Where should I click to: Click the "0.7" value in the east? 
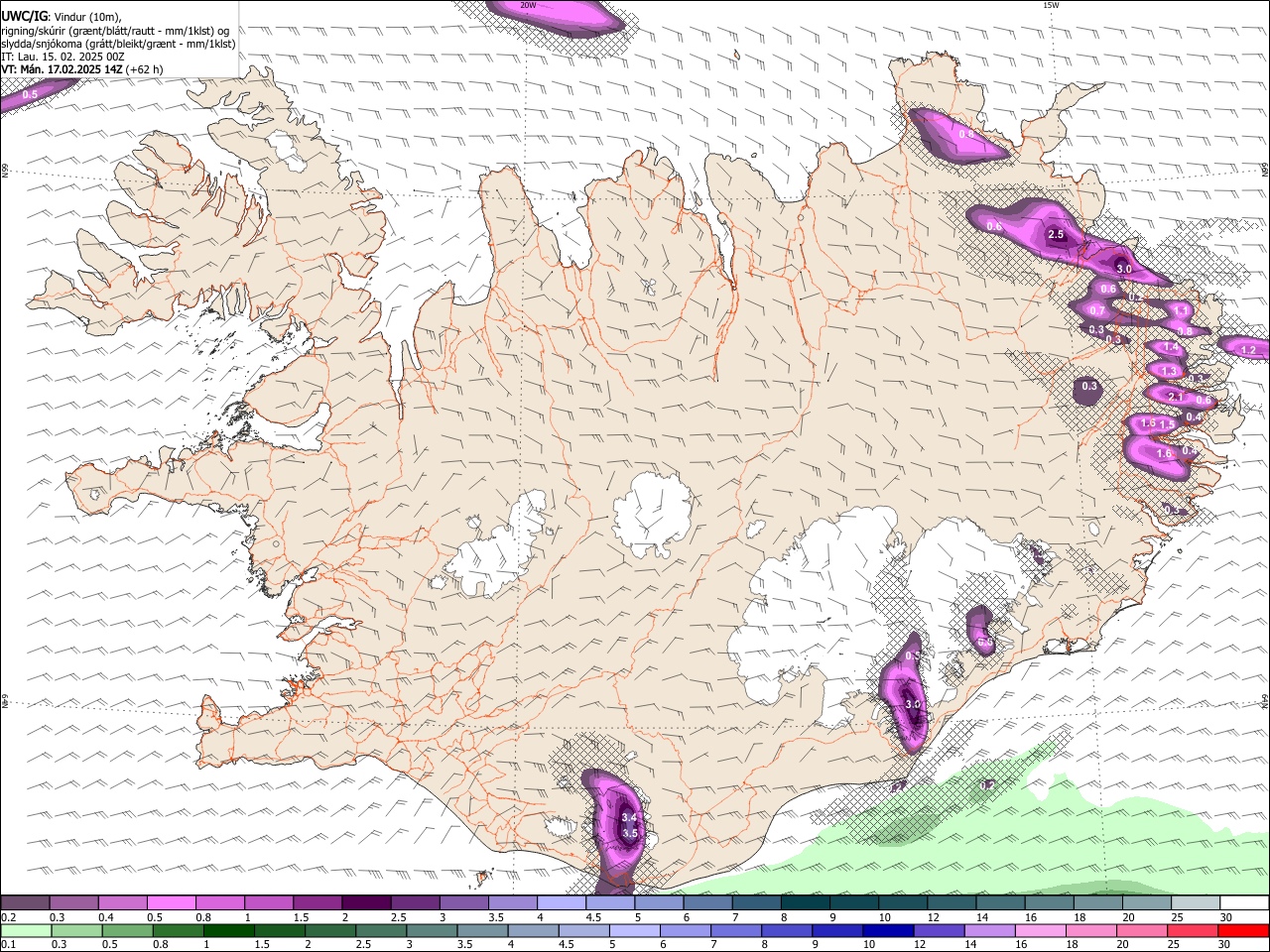coord(1097,311)
